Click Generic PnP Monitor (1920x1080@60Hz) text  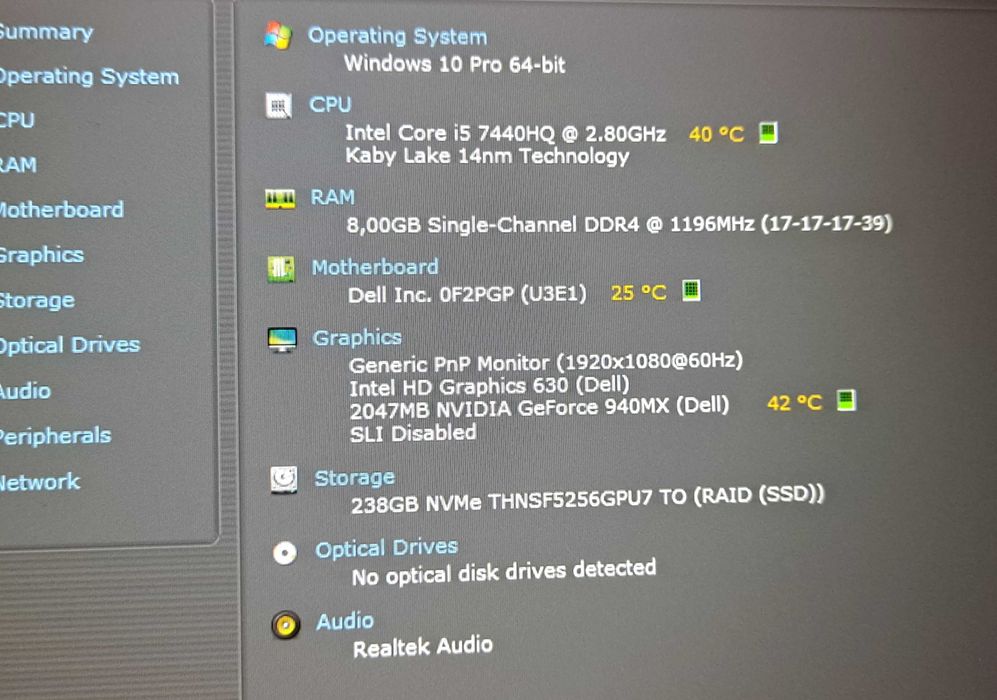tap(546, 362)
